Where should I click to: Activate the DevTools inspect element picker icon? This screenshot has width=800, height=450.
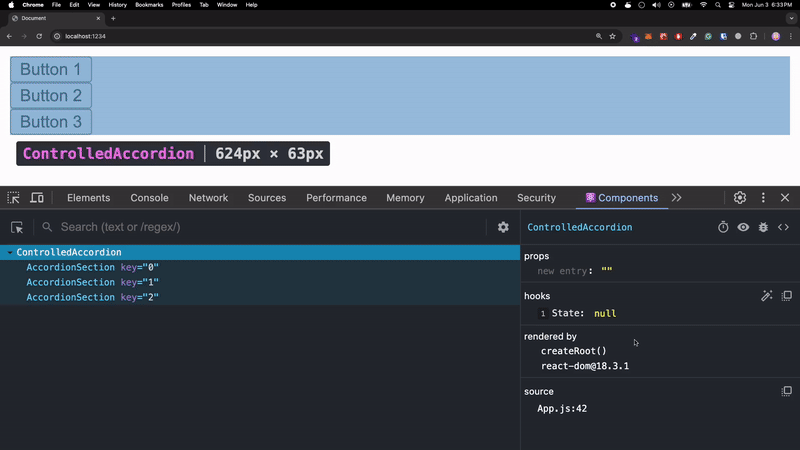click(x=13, y=197)
